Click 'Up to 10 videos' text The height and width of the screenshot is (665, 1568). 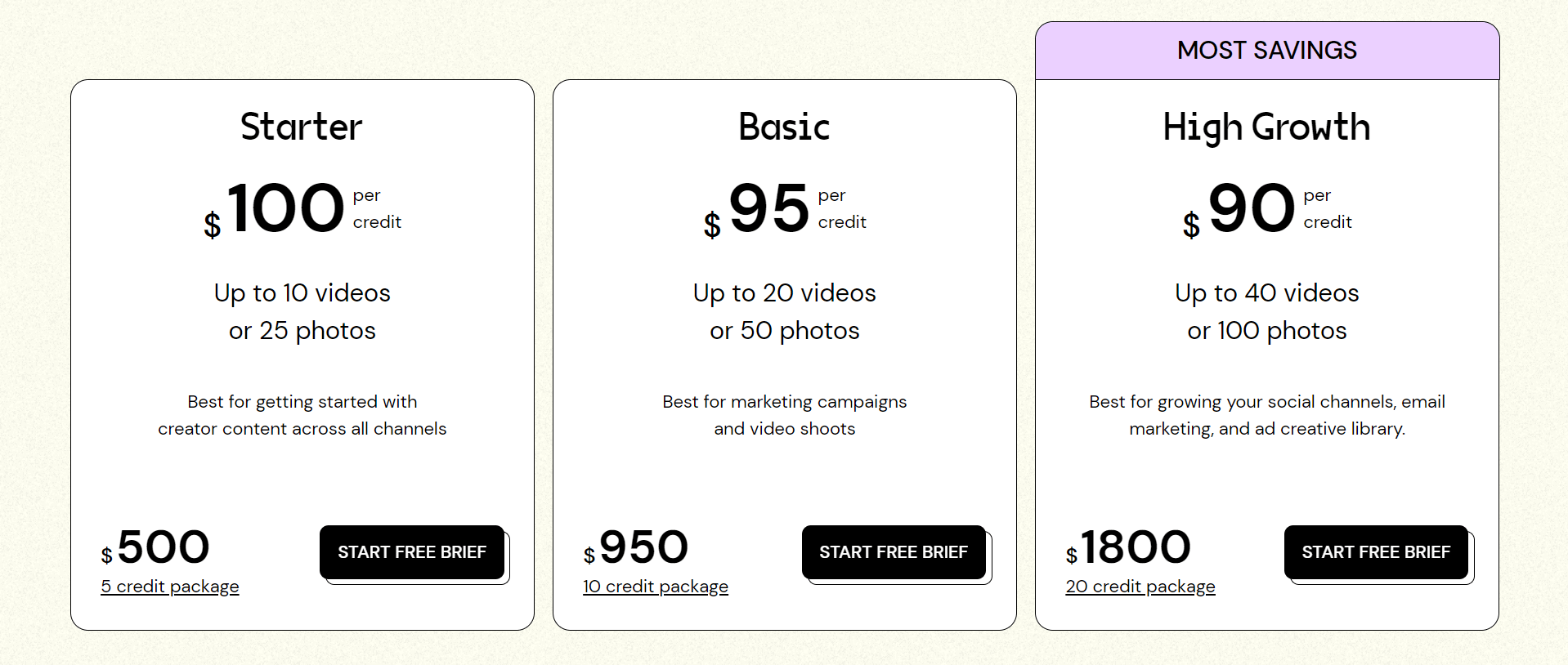point(302,293)
